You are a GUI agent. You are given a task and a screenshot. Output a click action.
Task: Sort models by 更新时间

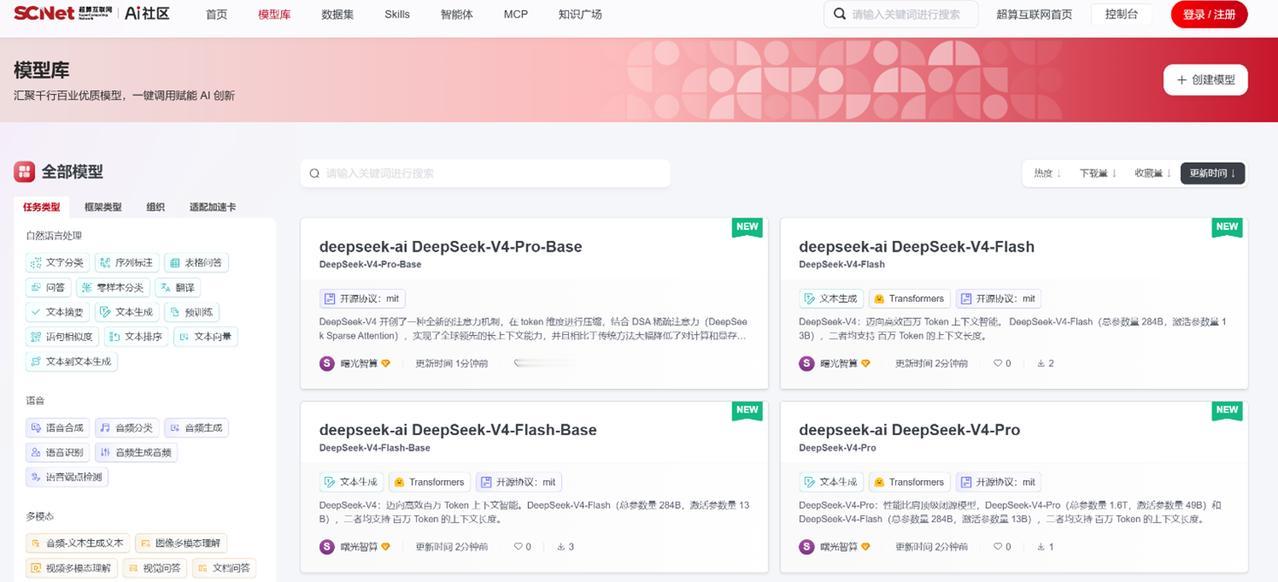point(1212,173)
